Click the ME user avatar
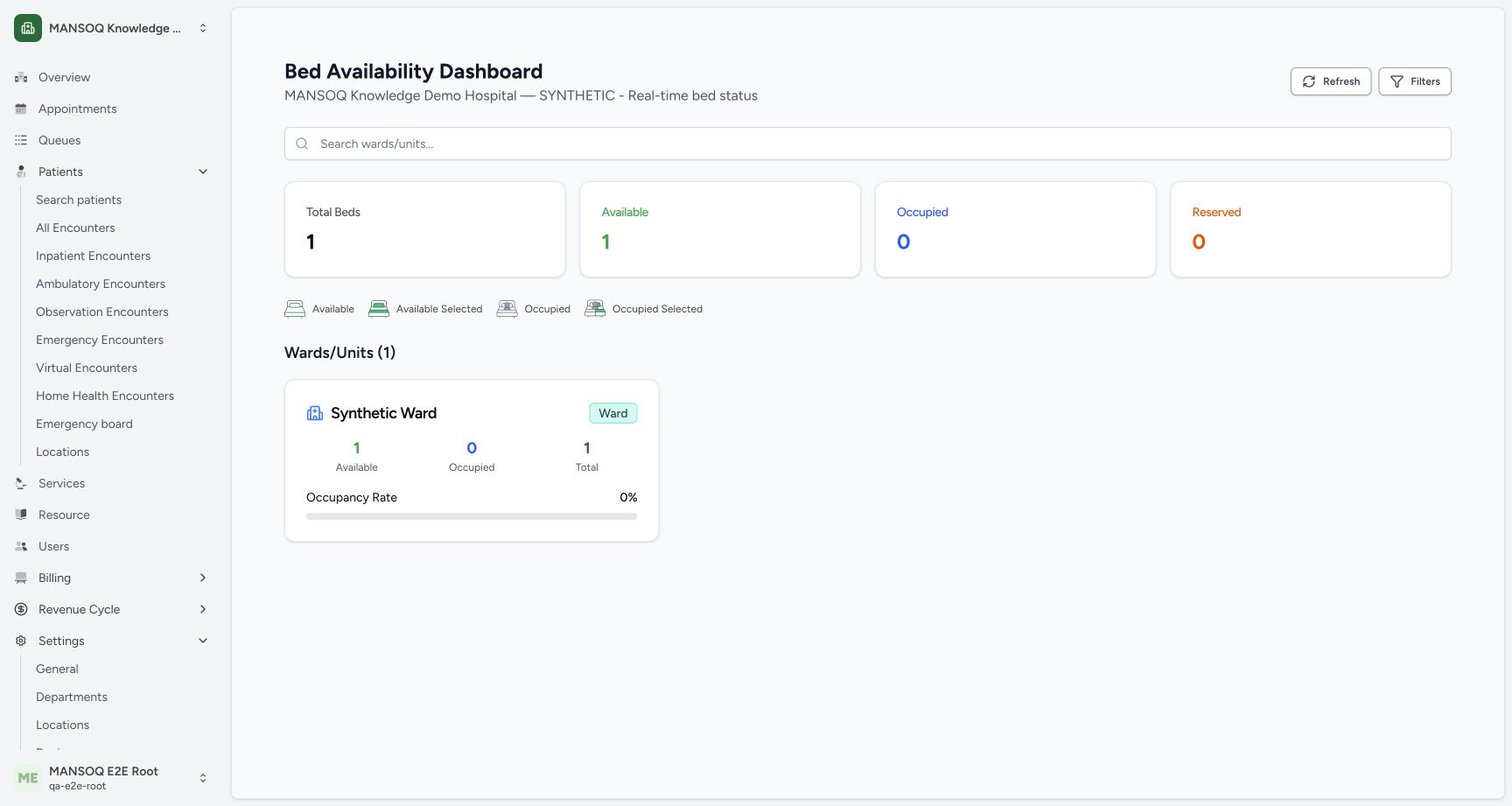Image resolution: width=1512 pixels, height=806 pixels. point(28,778)
